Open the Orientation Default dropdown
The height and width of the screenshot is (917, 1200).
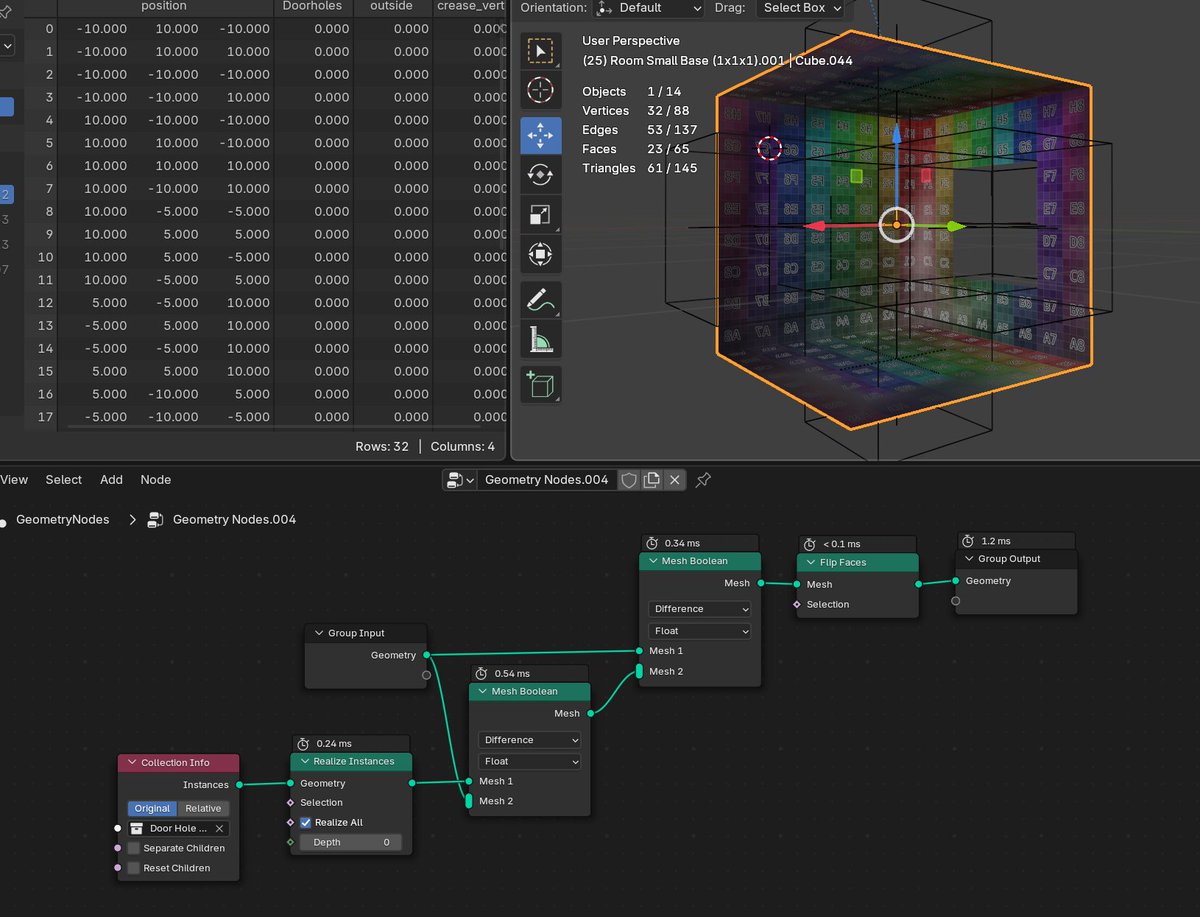click(649, 8)
